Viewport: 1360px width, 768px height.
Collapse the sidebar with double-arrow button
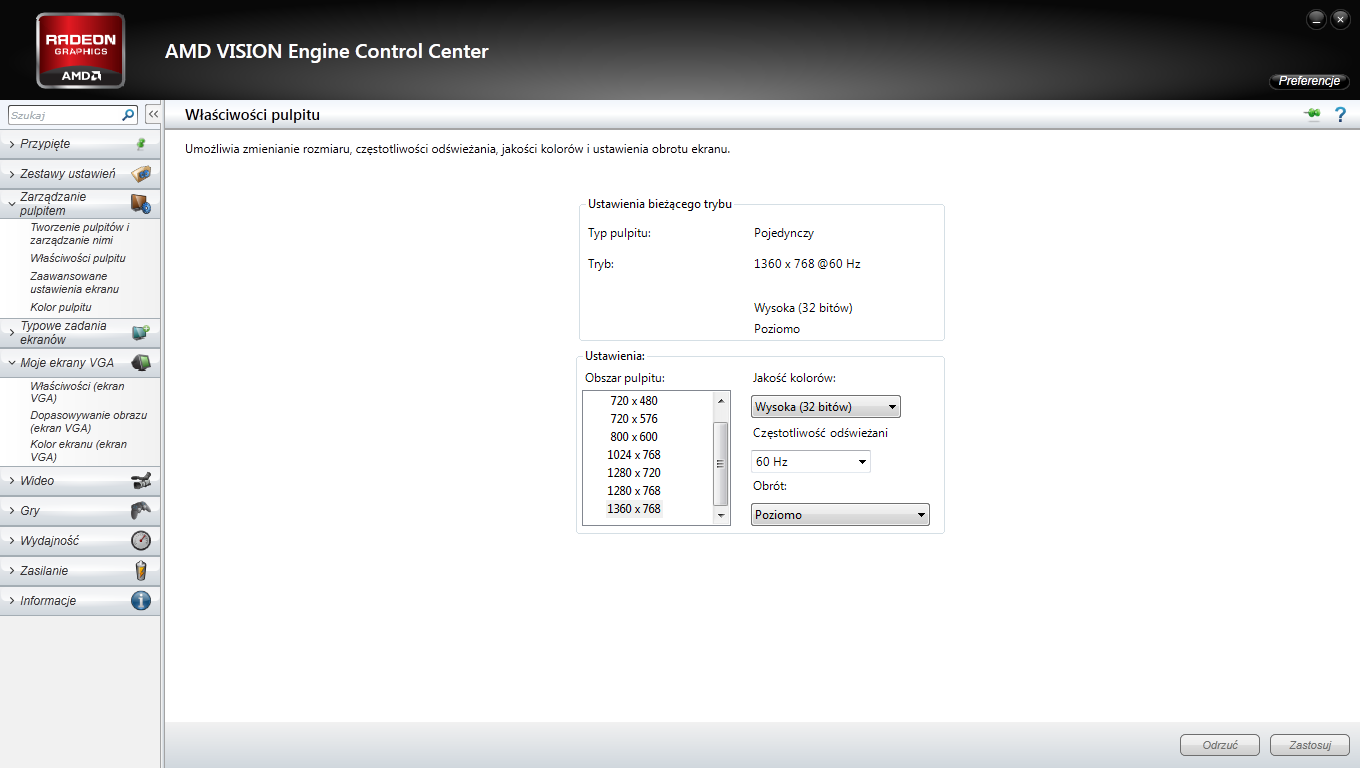point(153,115)
